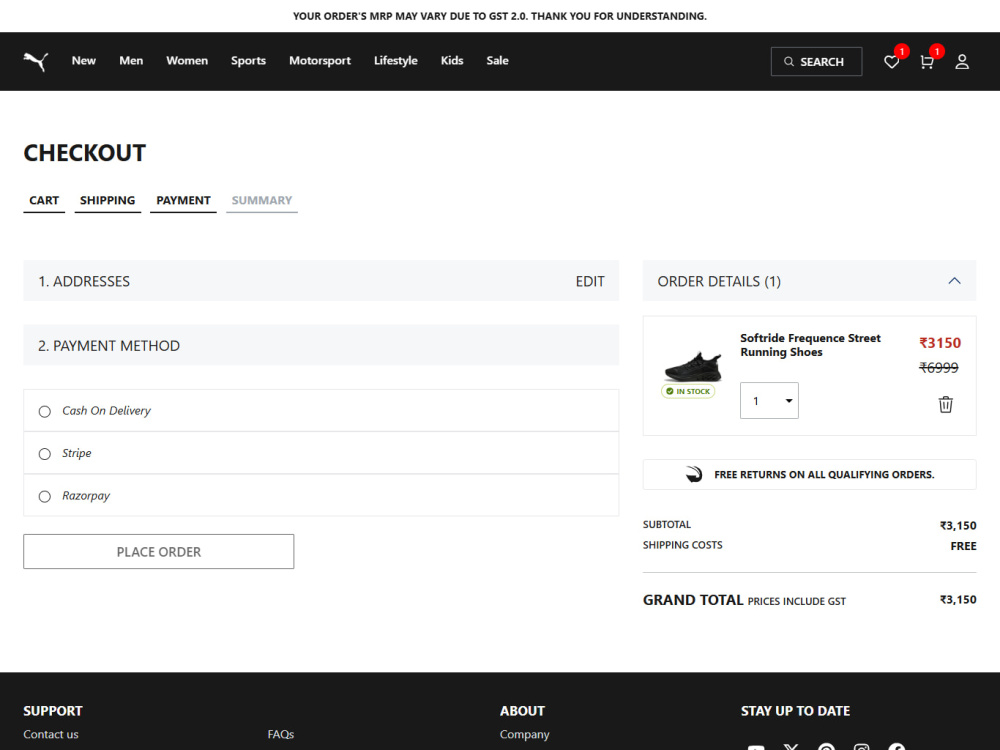The image size is (1000, 750).
Task: Open the FAQs footer link
Action: click(x=281, y=734)
